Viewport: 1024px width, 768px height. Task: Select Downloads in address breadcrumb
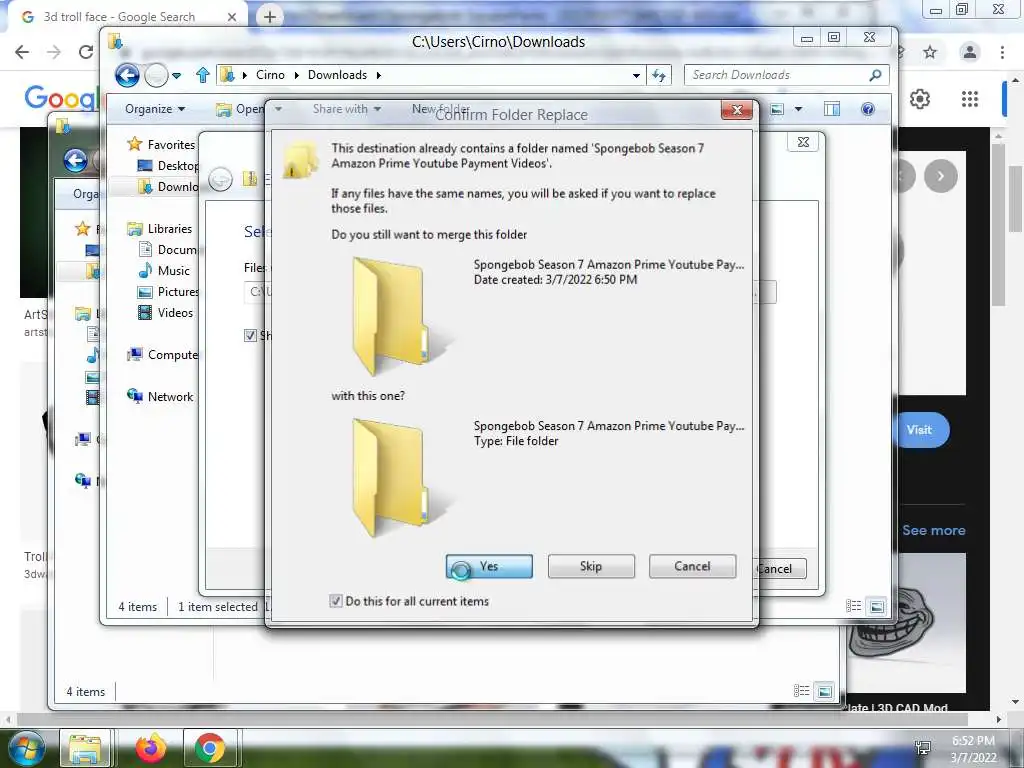[338, 75]
